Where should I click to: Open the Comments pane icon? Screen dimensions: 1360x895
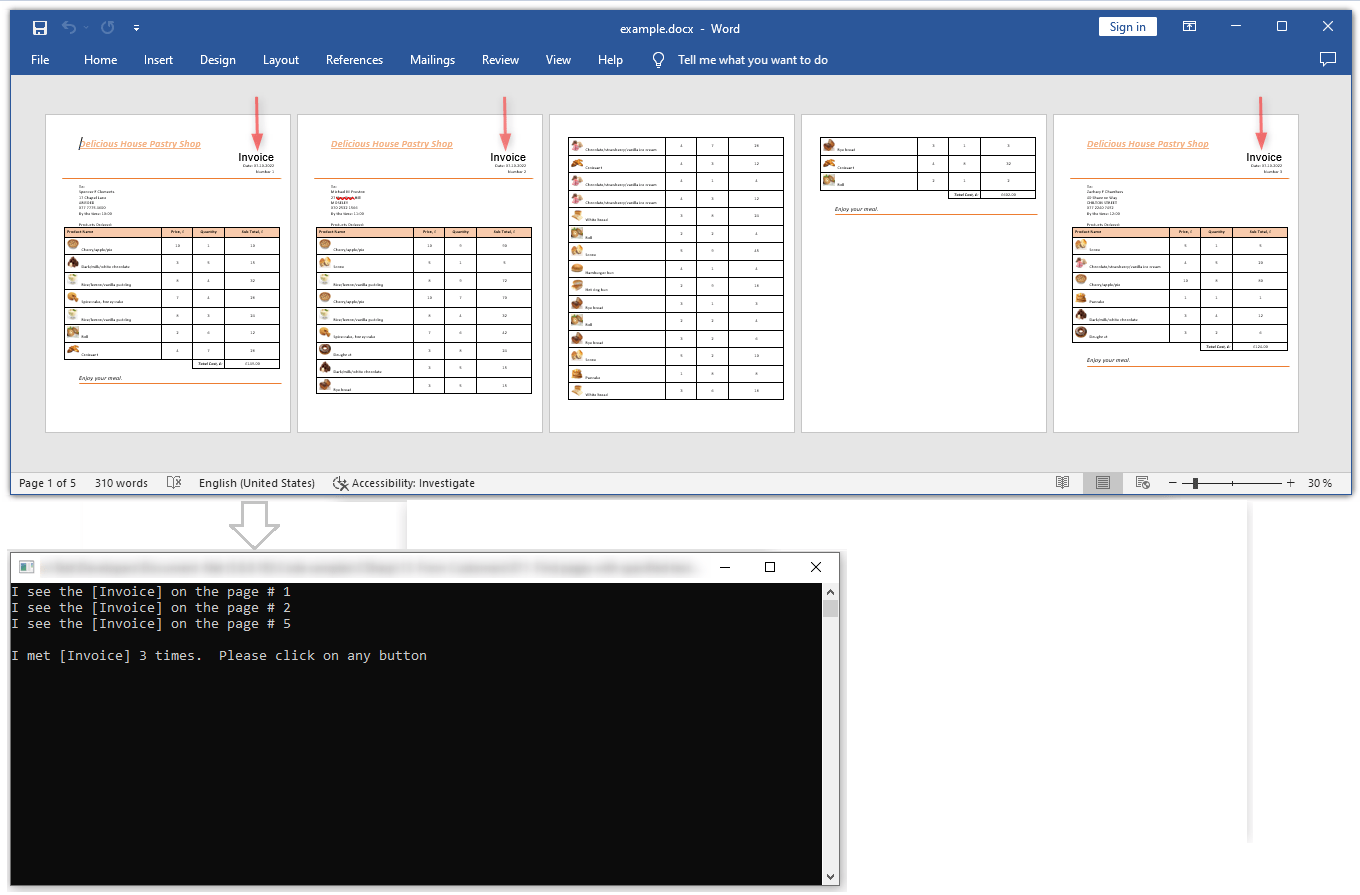pyautogui.click(x=1328, y=59)
